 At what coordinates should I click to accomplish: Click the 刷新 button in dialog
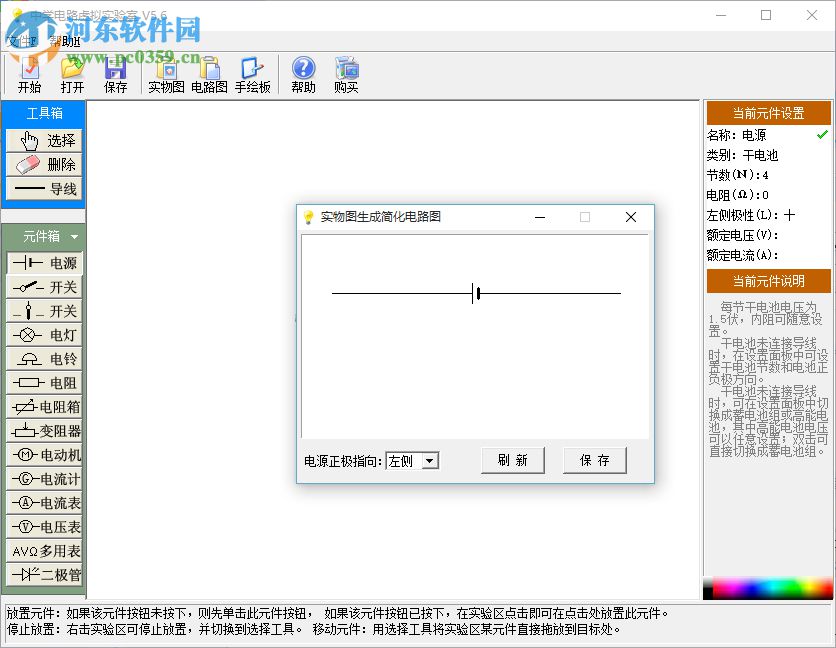[x=513, y=460]
